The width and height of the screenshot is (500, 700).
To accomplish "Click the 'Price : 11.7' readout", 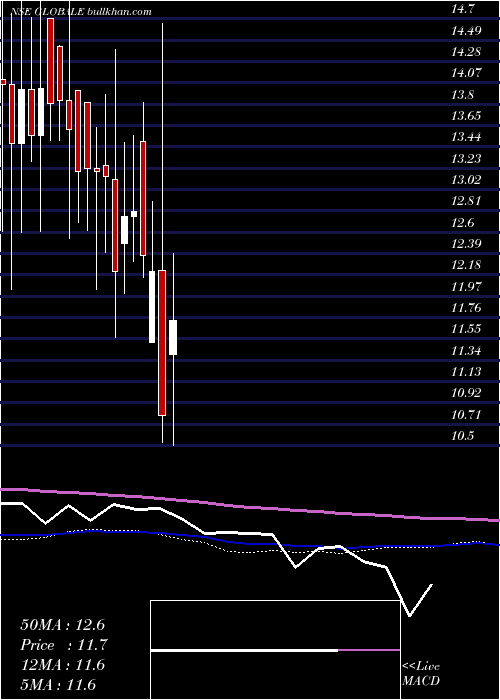I will (64, 645).
